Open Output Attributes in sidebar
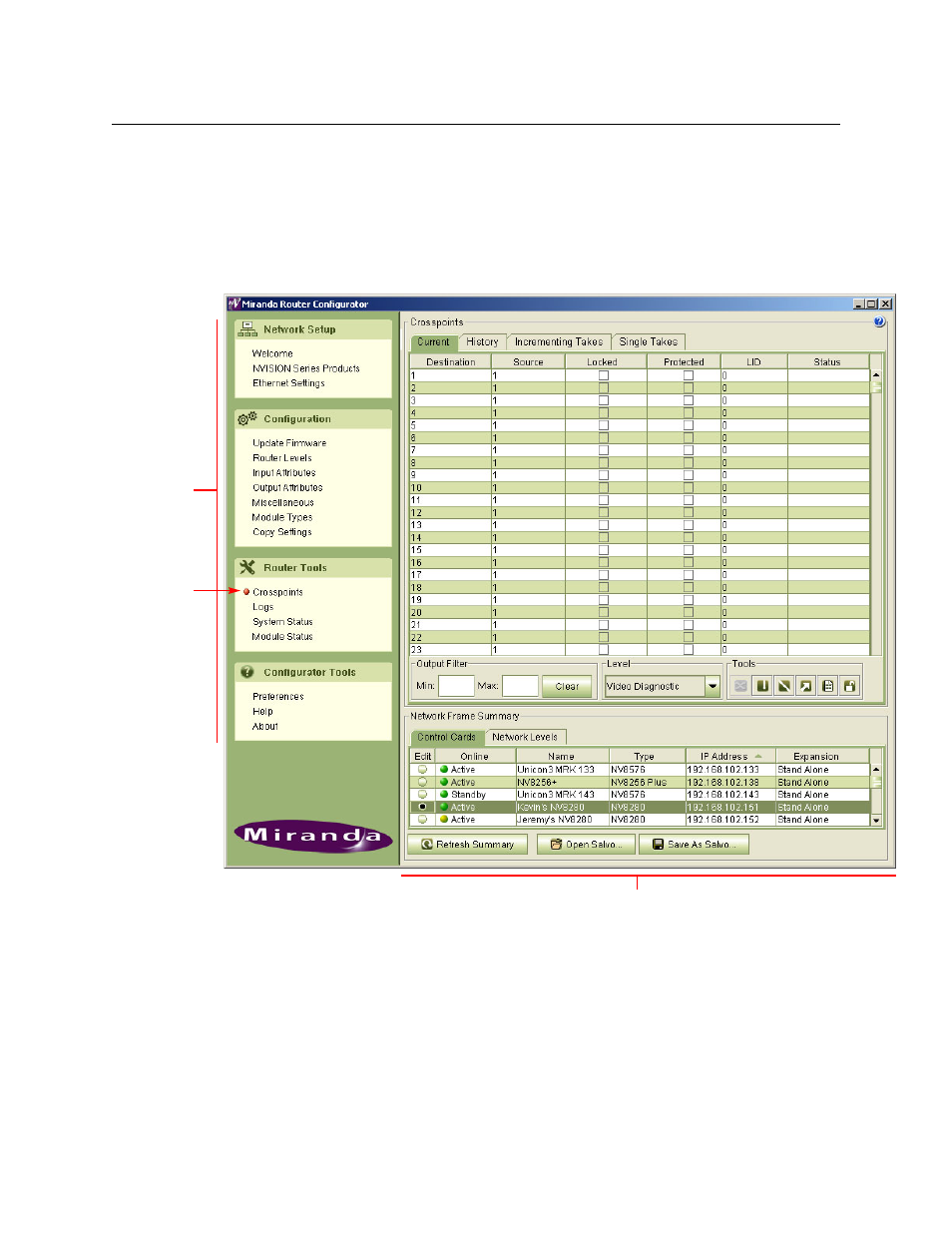This screenshot has height=1233, width=952. tap(287, 488)
